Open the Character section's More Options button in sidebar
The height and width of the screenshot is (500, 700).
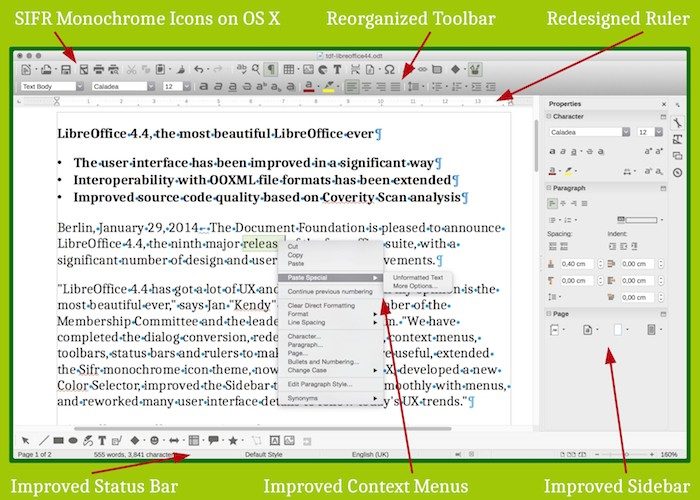pyautogui.click(x=663, y=117)
